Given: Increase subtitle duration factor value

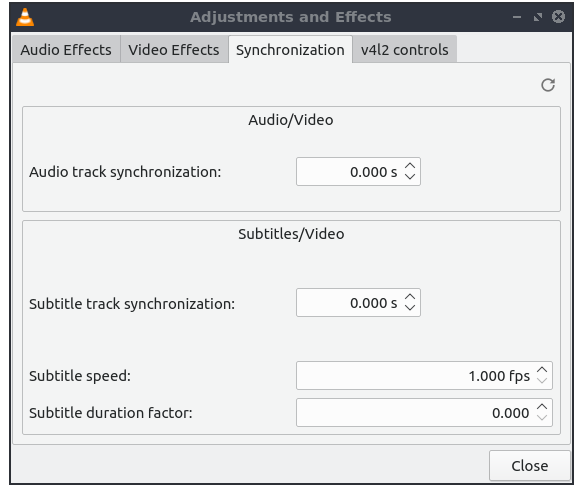Looking at the screenshot, I should tap(542, 407).
